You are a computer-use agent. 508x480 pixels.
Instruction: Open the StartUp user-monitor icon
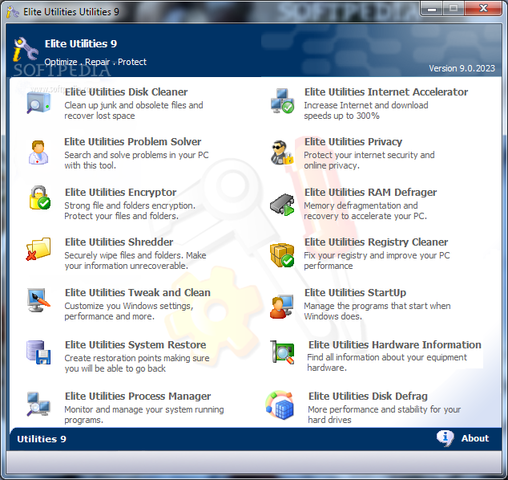pos(282,307)
